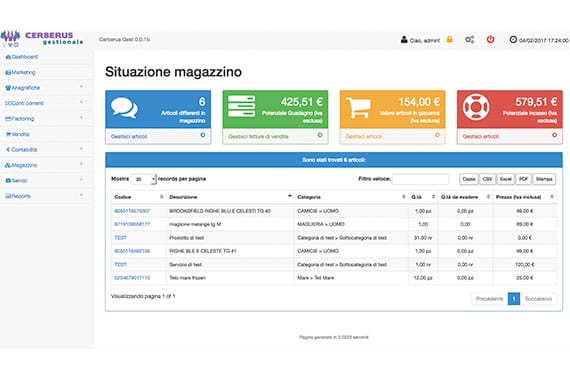Click the arrow circle on red card footer
Image resolution: width=570 pixels, height=380 pixels.
(554, 135)
